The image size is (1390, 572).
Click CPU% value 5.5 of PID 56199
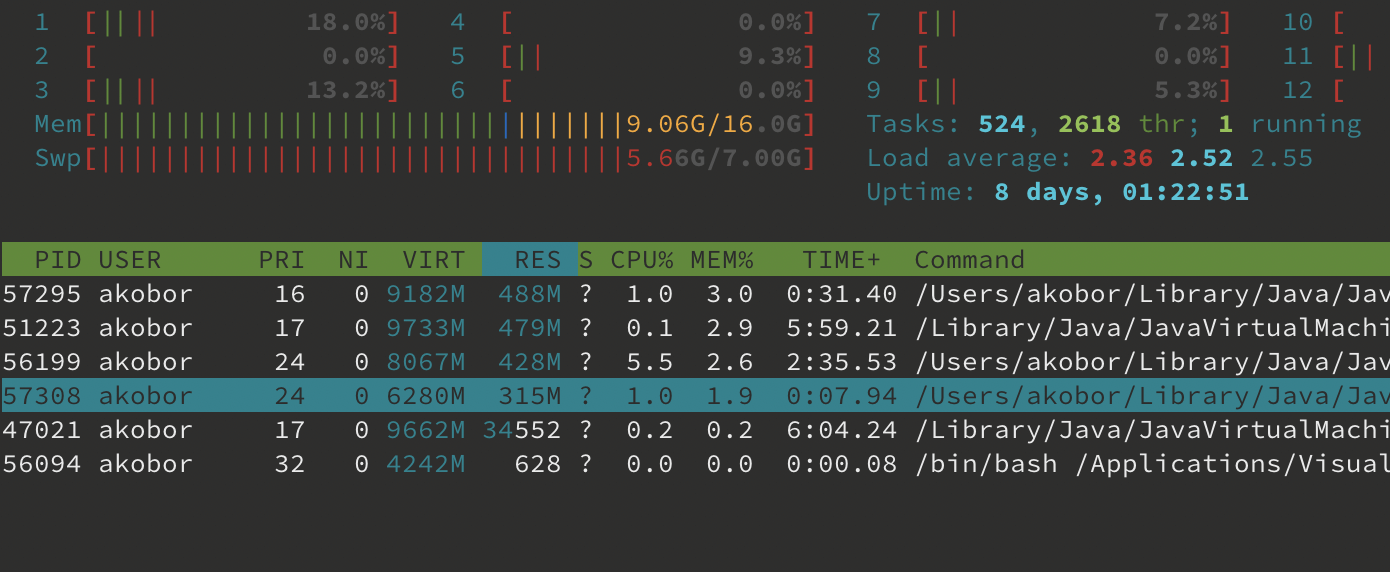pos(650,362)
